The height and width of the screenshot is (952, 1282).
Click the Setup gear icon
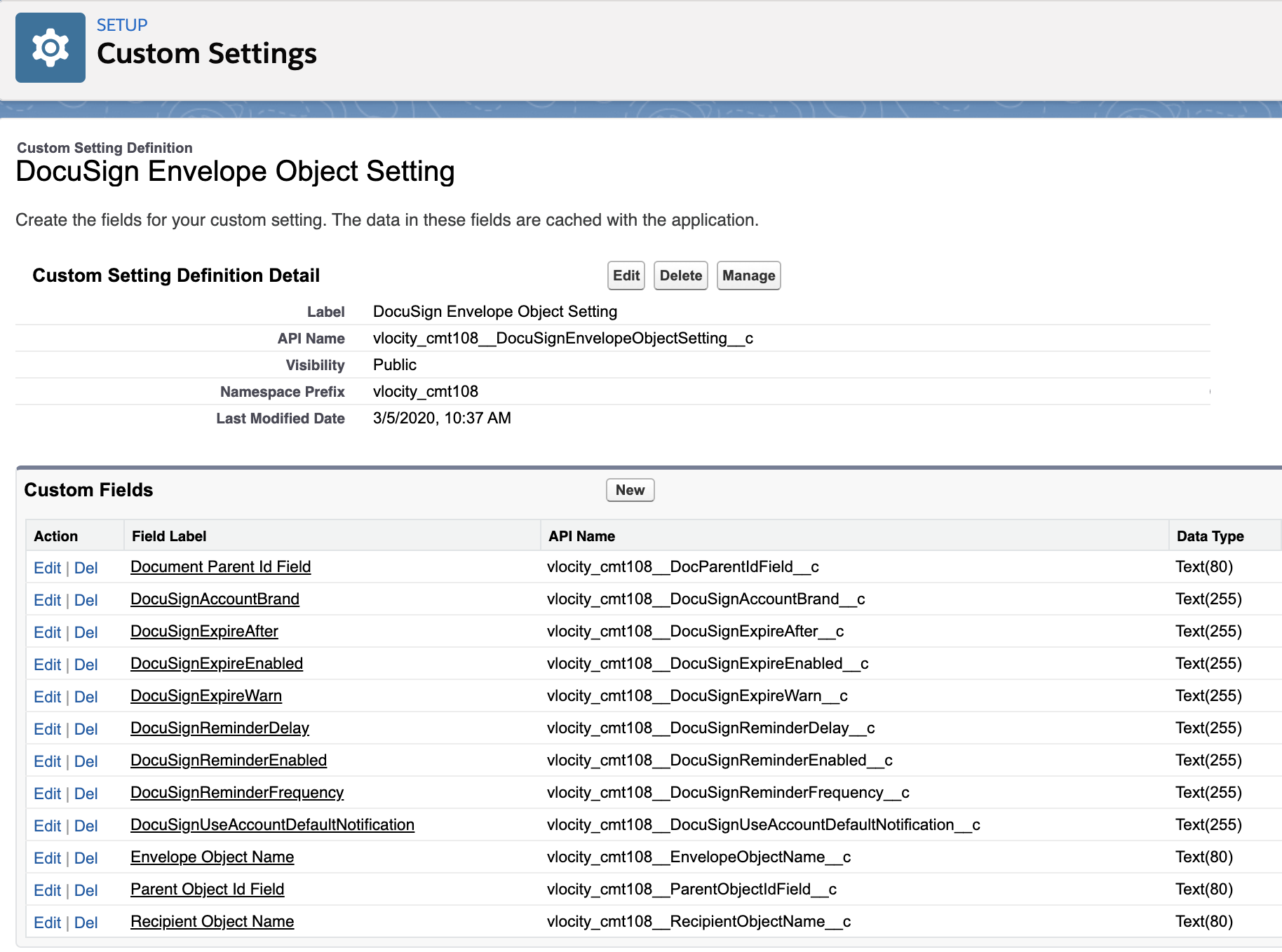click(50, 48)
